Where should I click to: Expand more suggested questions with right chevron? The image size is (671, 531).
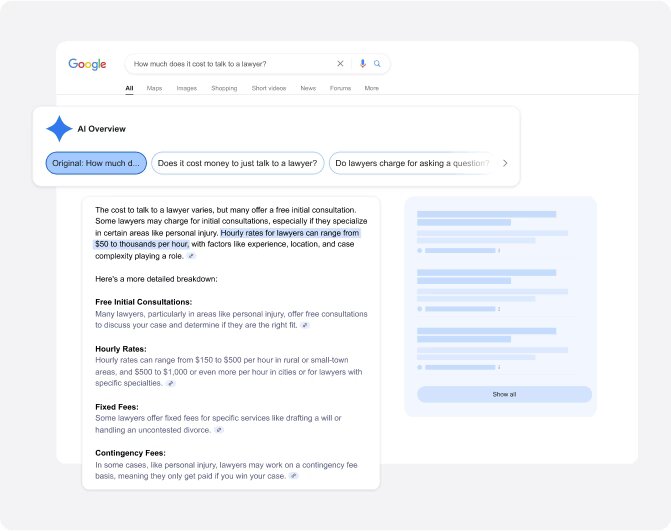pos(505,163)
